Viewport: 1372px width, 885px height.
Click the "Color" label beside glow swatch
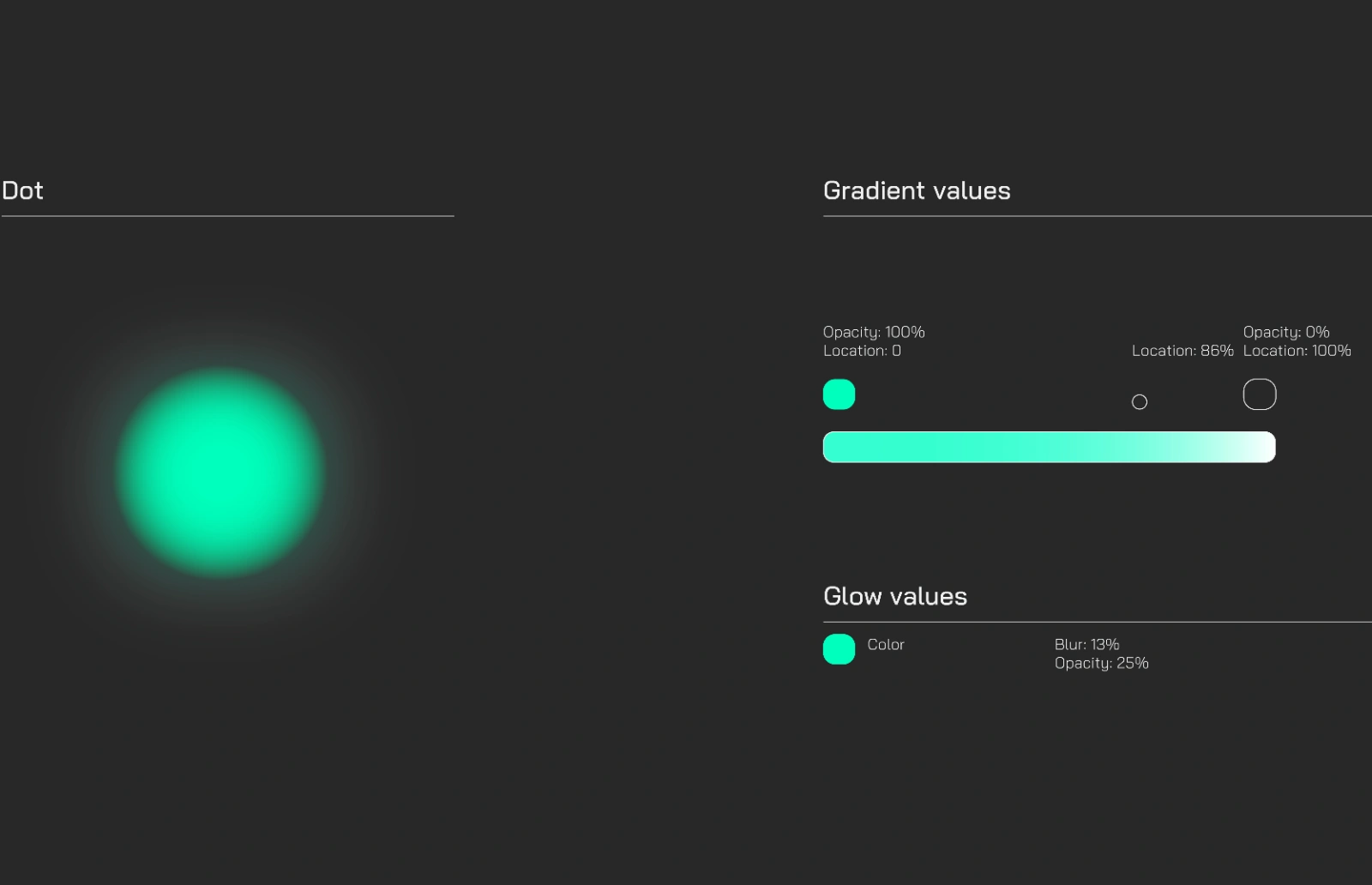(886, 644)
